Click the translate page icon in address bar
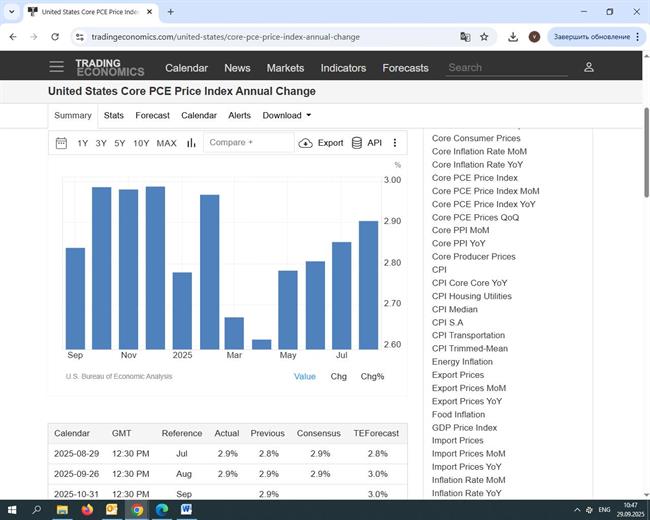The image size is (650, 520). pos(465,37)
